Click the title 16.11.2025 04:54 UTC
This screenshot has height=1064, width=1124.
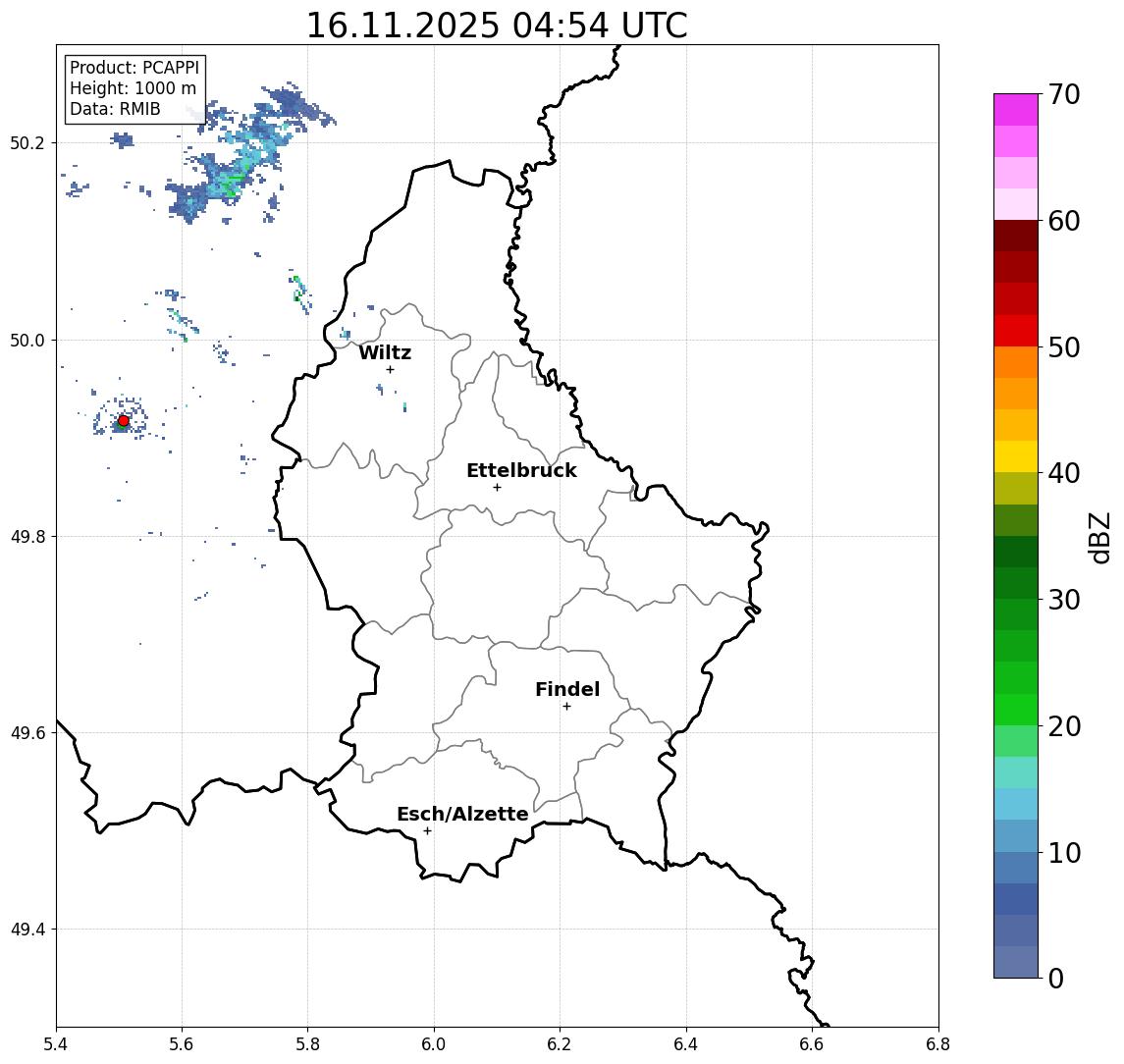coord(497,26)
